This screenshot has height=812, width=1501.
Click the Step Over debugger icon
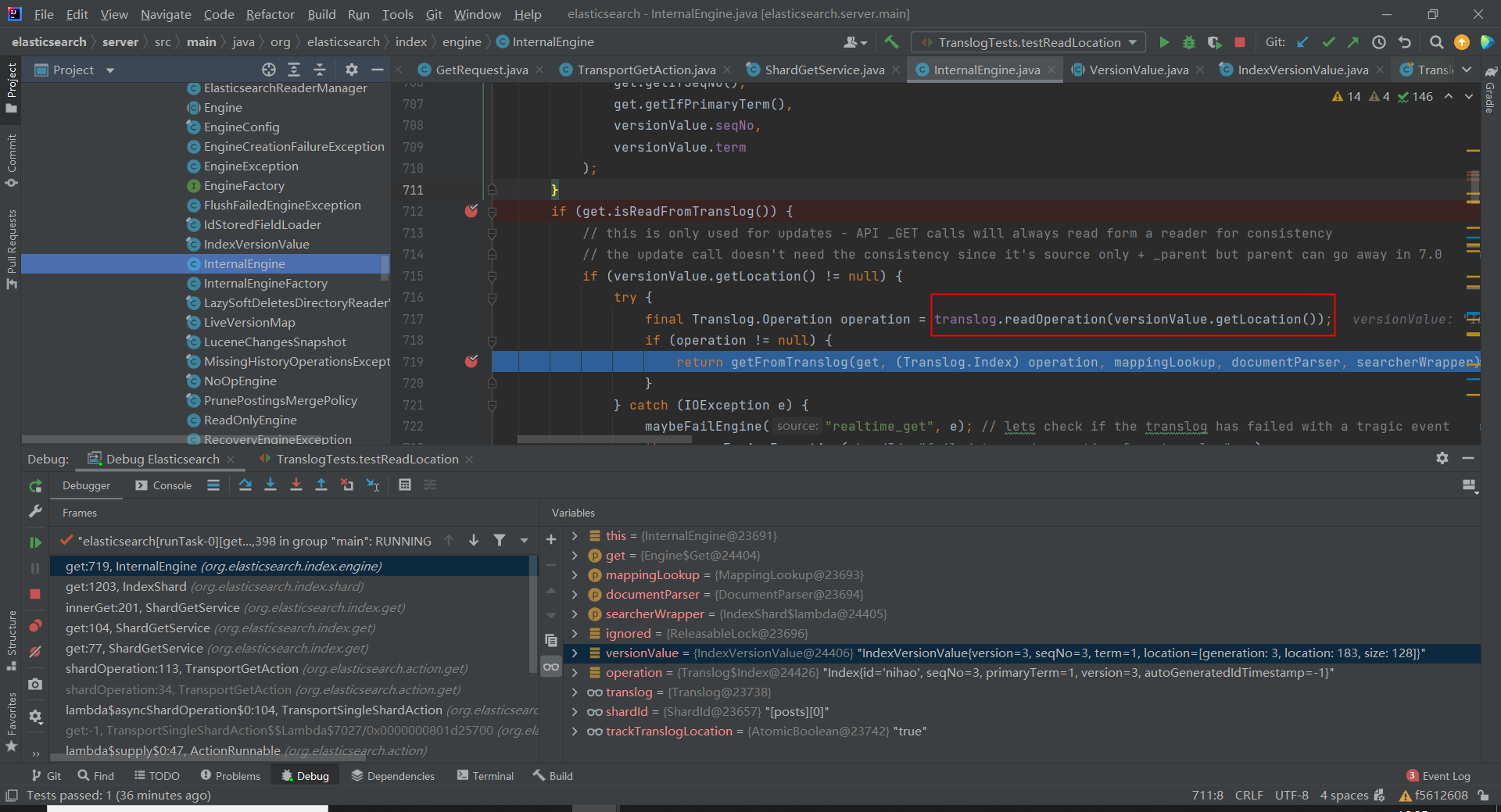pyautogui.click(x=245, y=485)
